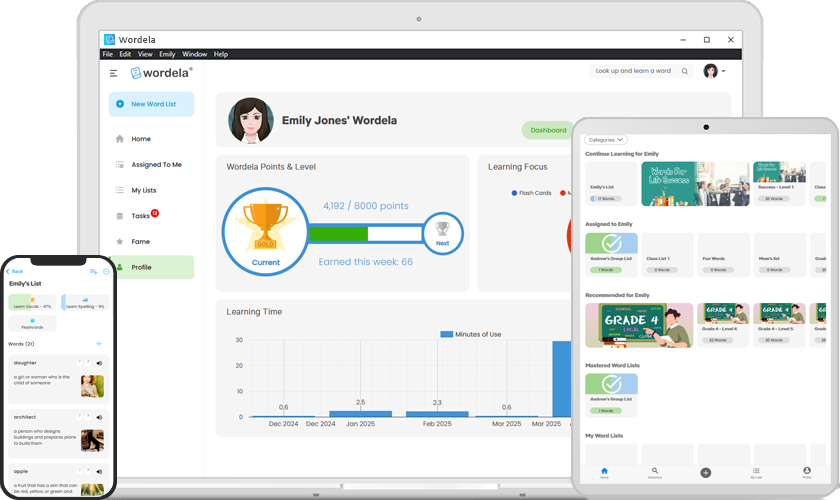This screenshot has height=500, width=840.
Task: Tap Learn Spelling on the phone
Action: [85, 302]
